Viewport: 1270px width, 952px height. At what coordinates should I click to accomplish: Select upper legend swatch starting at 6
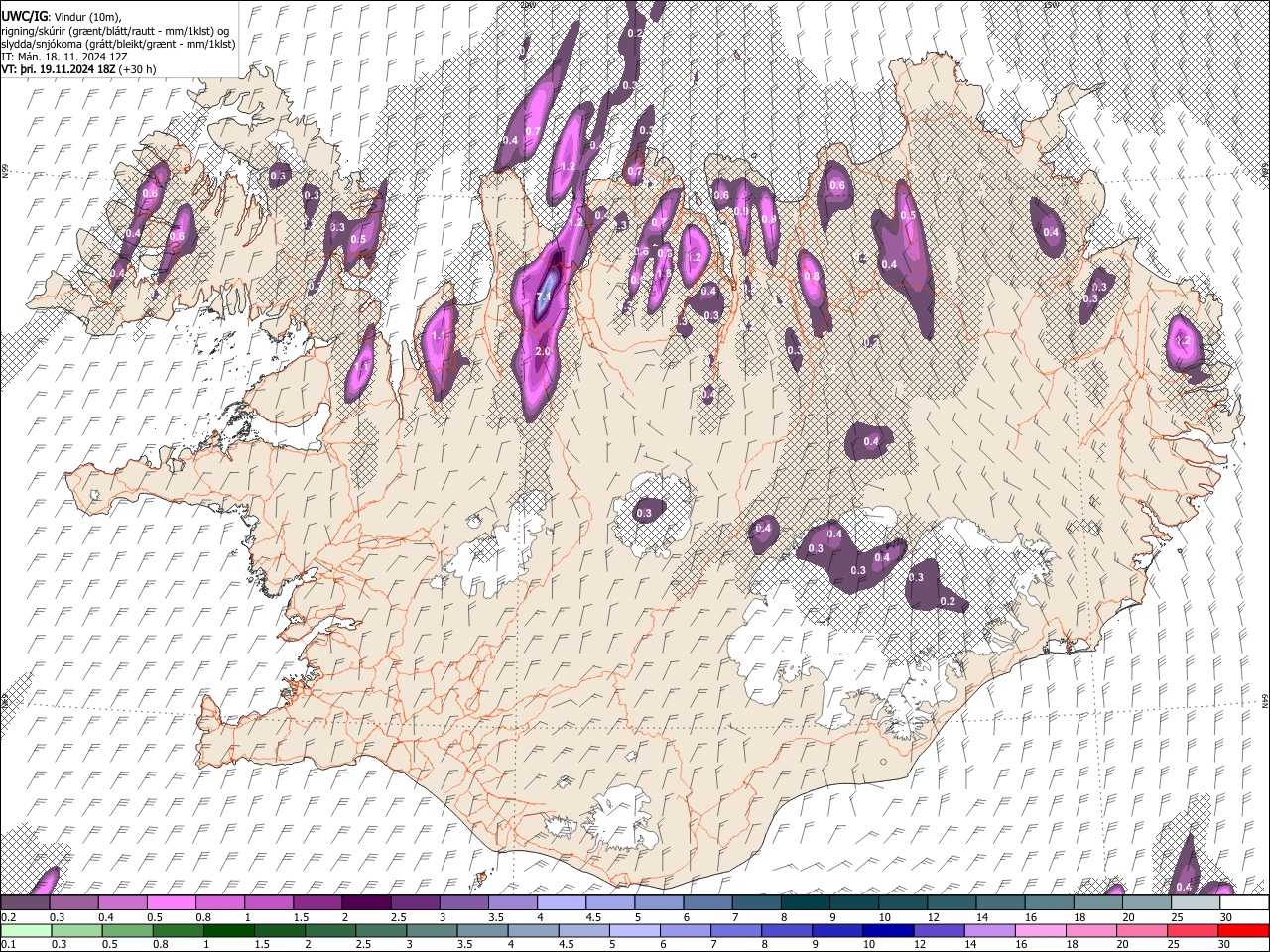click(706, 903)
